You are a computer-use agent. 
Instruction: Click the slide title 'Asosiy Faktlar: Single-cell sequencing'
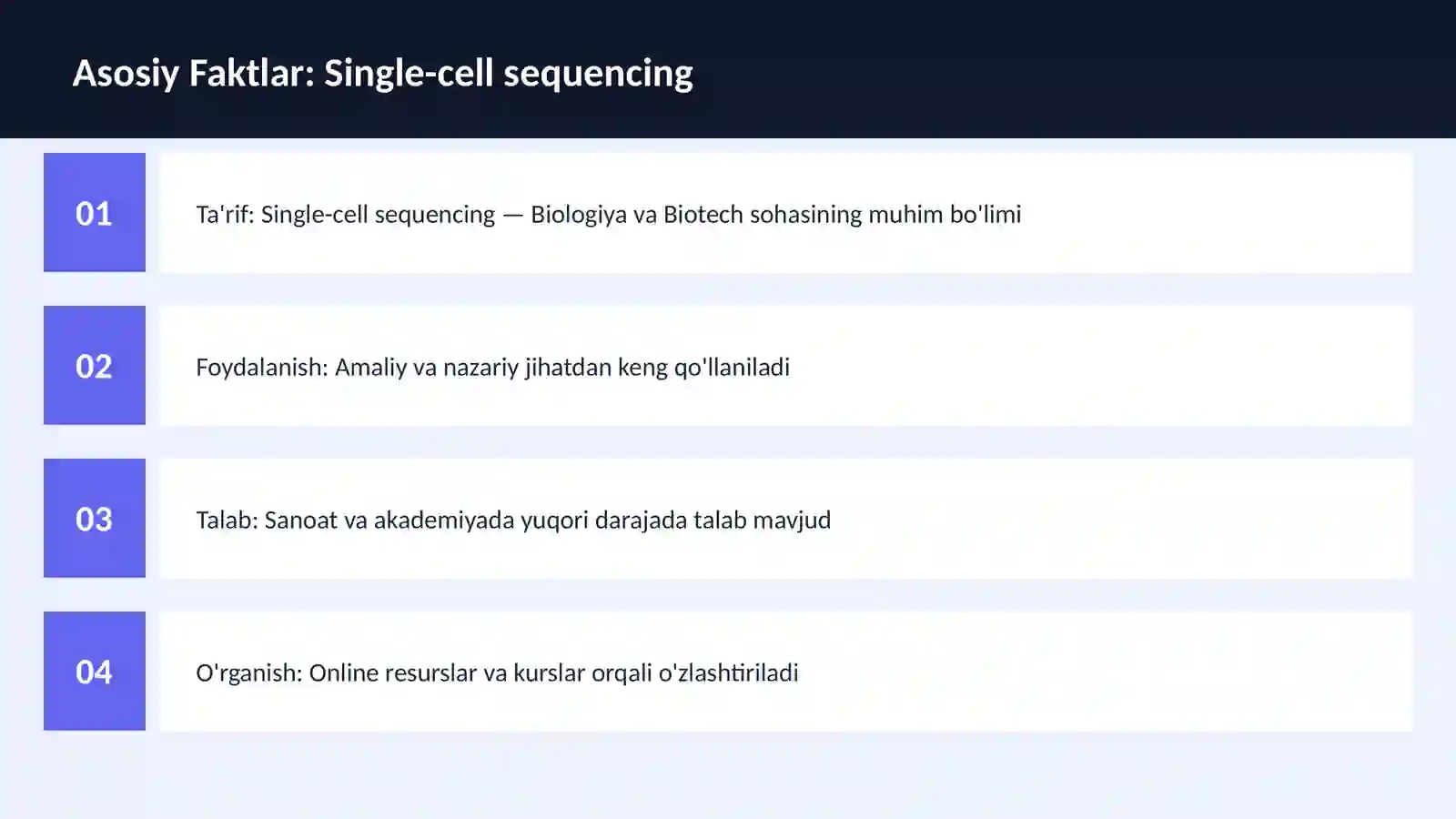[382, 73]
